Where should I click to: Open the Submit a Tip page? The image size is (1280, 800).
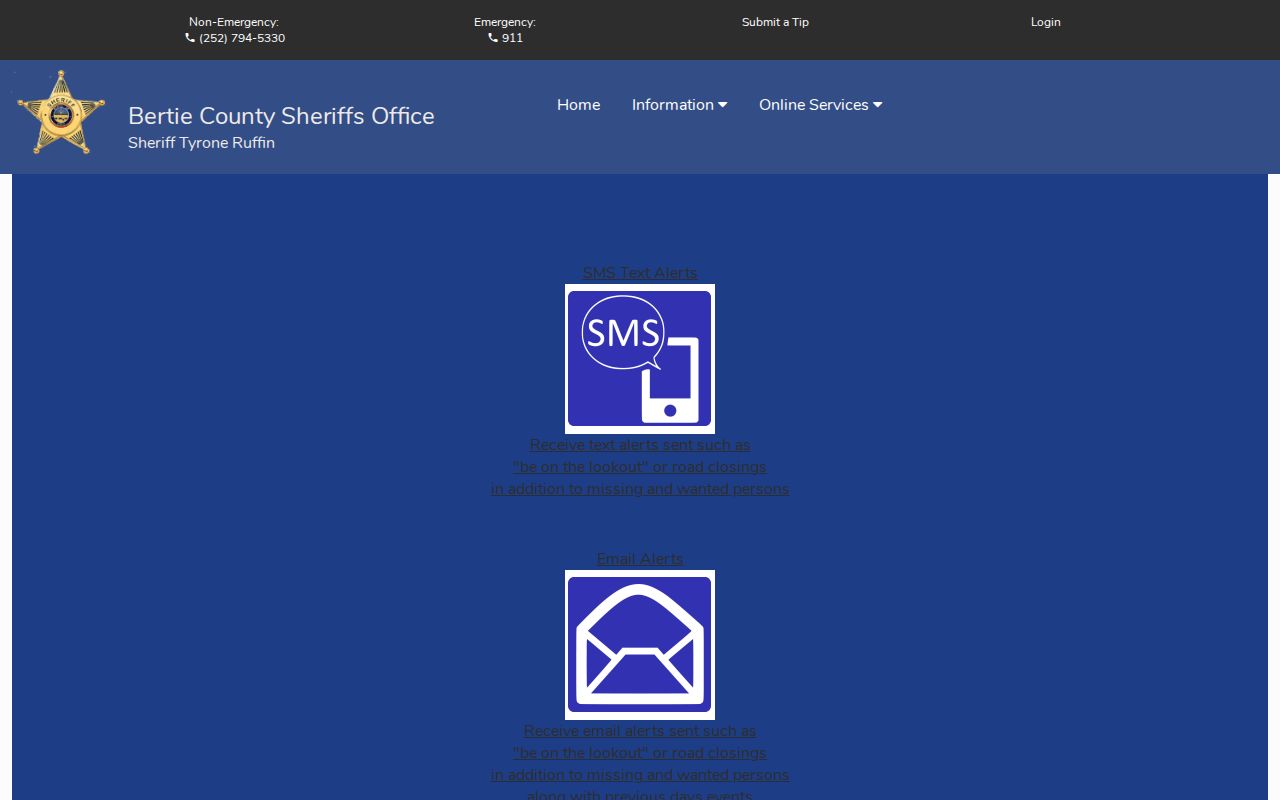click(x=775, y=22)
